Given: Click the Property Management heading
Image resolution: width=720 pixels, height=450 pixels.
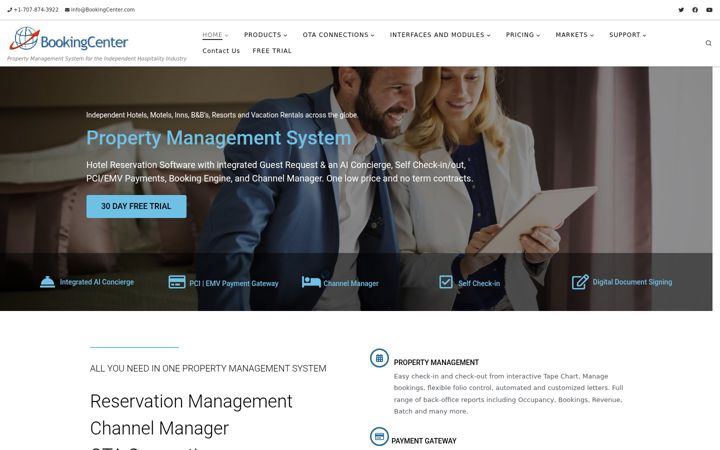Looking at the screenshot, I should (x=436, y=362).
